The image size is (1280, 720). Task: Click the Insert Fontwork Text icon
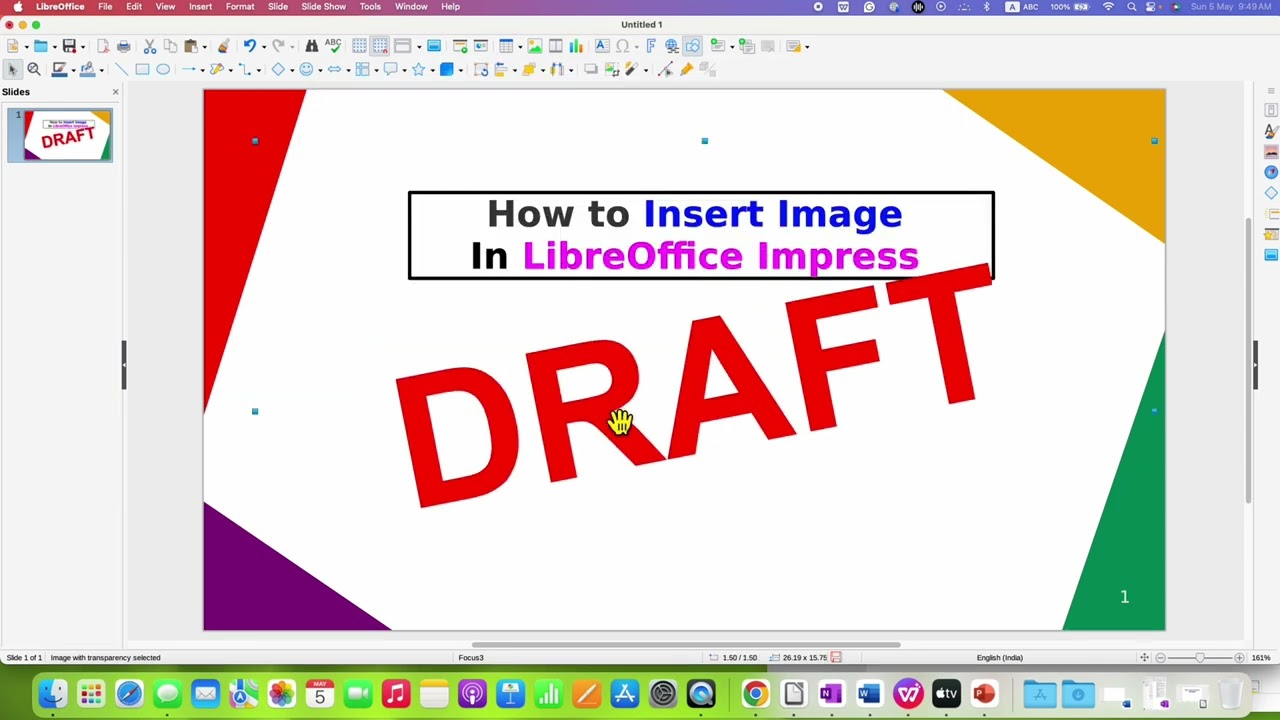[x=651, y=46]
